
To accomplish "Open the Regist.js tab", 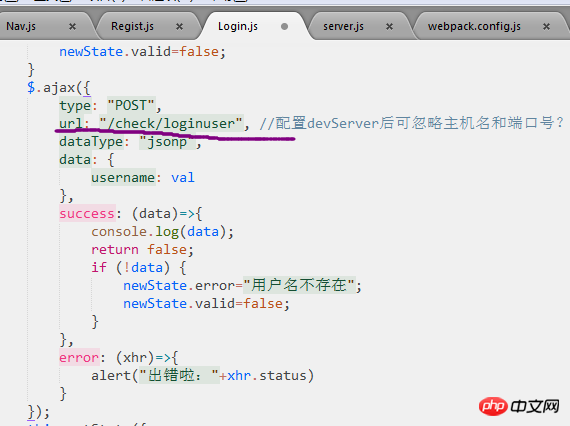I will (132, 27).
